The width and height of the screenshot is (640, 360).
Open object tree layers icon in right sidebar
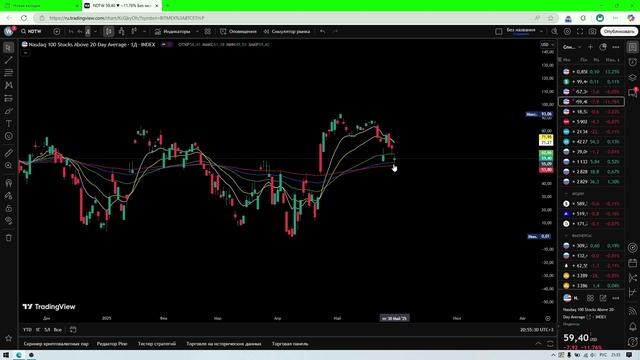click(632, 77)
